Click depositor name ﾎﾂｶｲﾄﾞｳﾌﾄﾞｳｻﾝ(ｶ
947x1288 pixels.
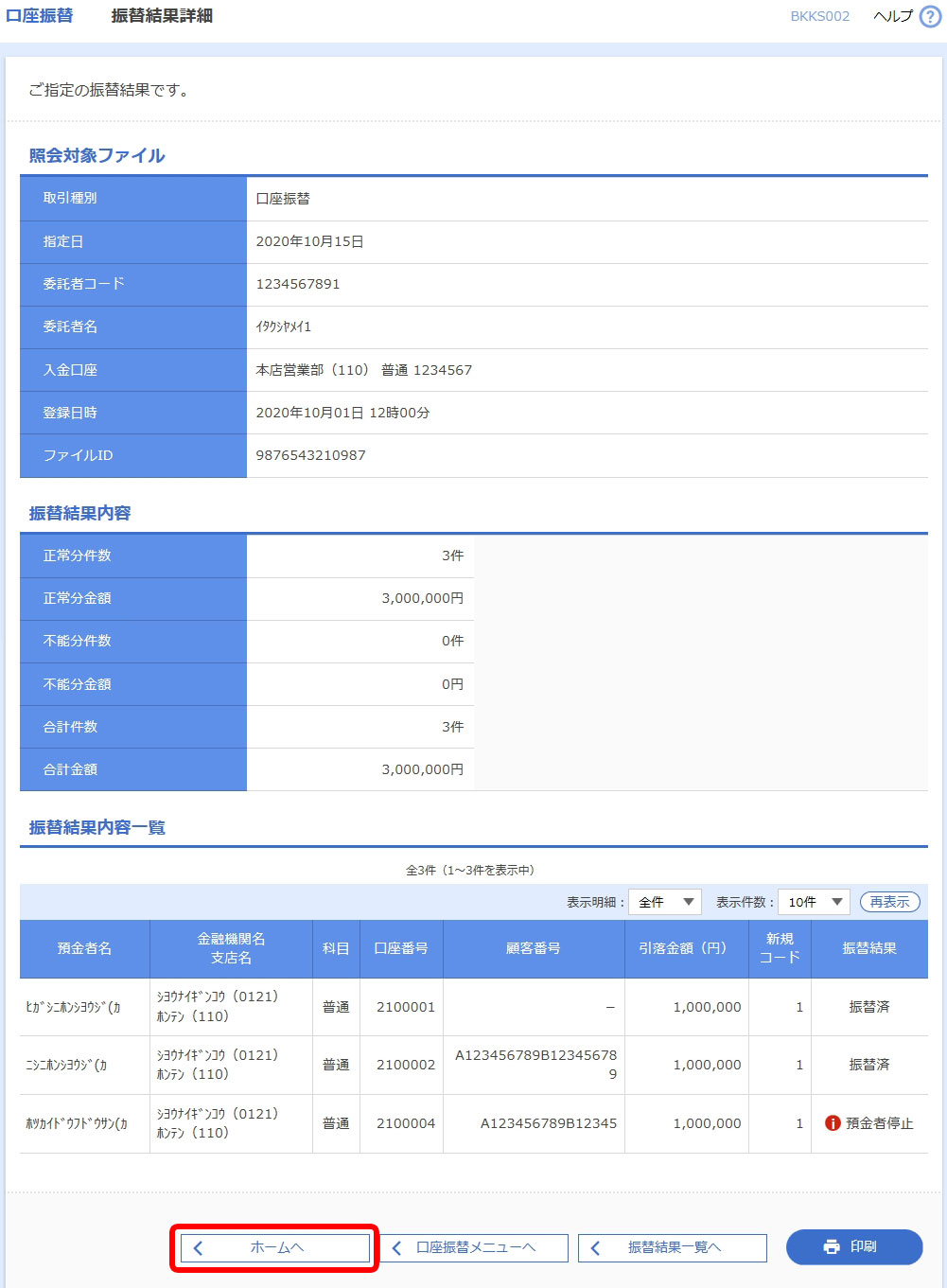coord(77,1123)
